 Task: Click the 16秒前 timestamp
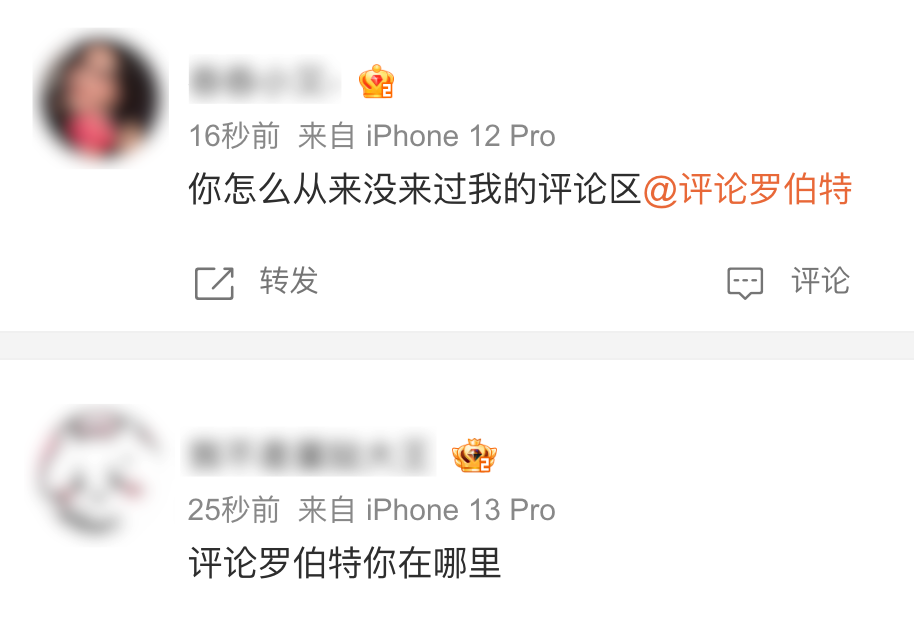coord(234,136)
